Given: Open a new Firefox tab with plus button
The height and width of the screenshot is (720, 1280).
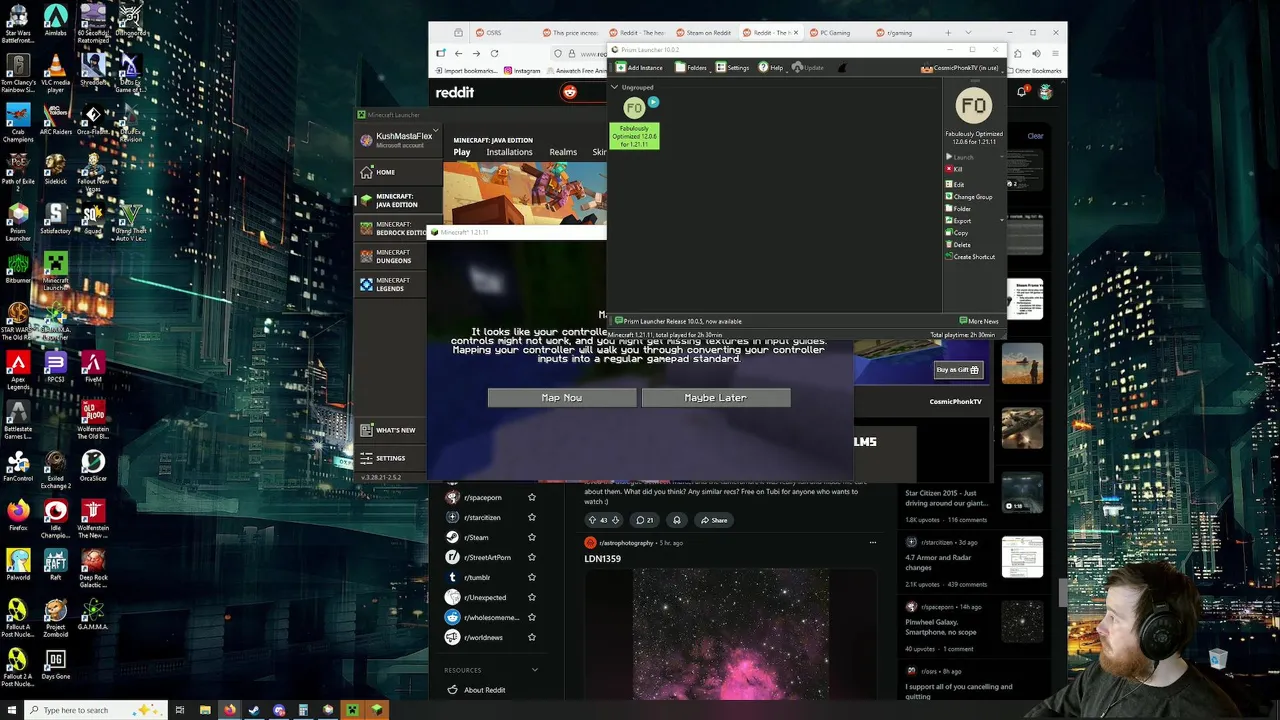Looking at the screenshot, I should (948, 32).
